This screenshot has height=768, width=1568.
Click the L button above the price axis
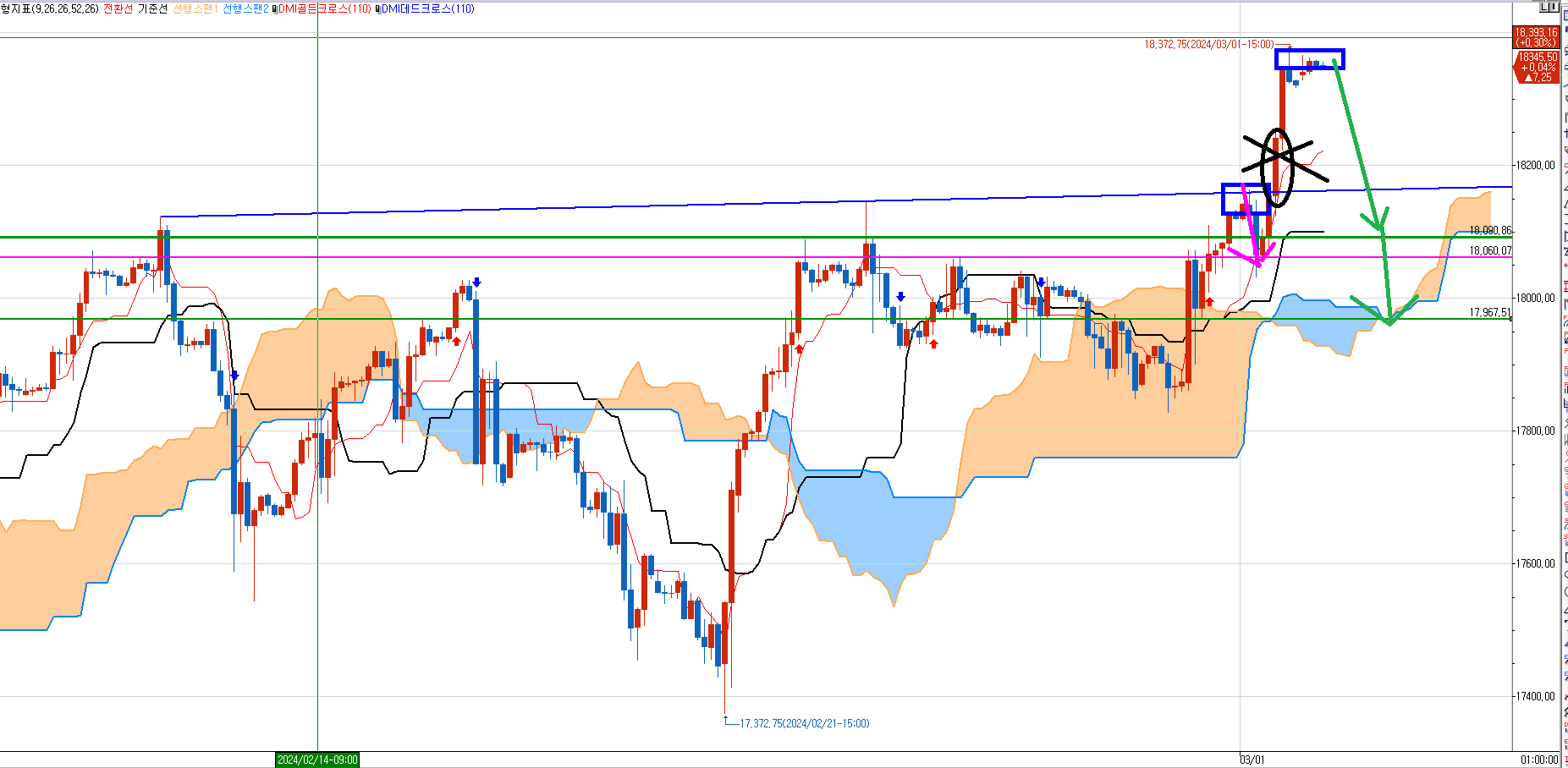click(1544, 7)
